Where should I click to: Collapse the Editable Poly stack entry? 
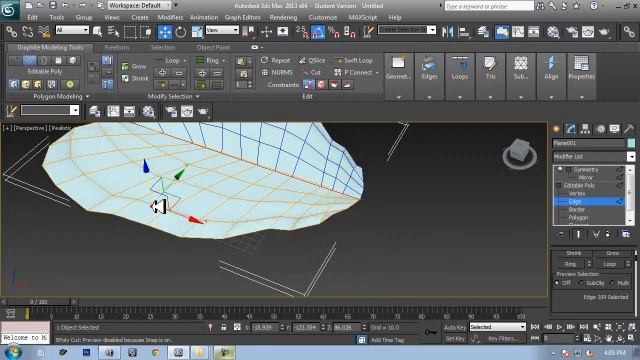click(x=558, y=185)
